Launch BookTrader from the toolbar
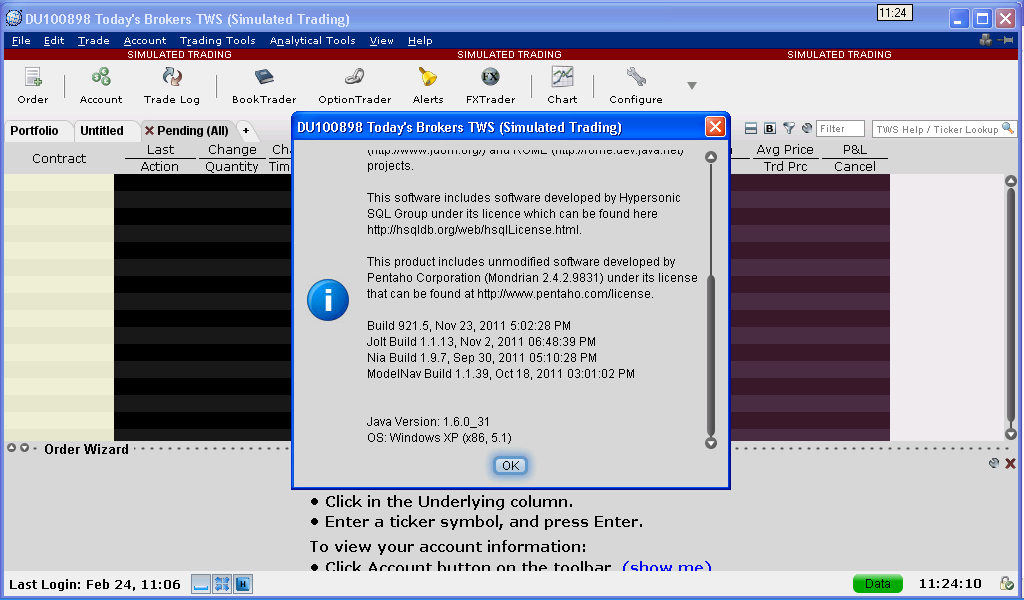The width and height of the screenshot is (1024, 600). click(x=264, y=86)
